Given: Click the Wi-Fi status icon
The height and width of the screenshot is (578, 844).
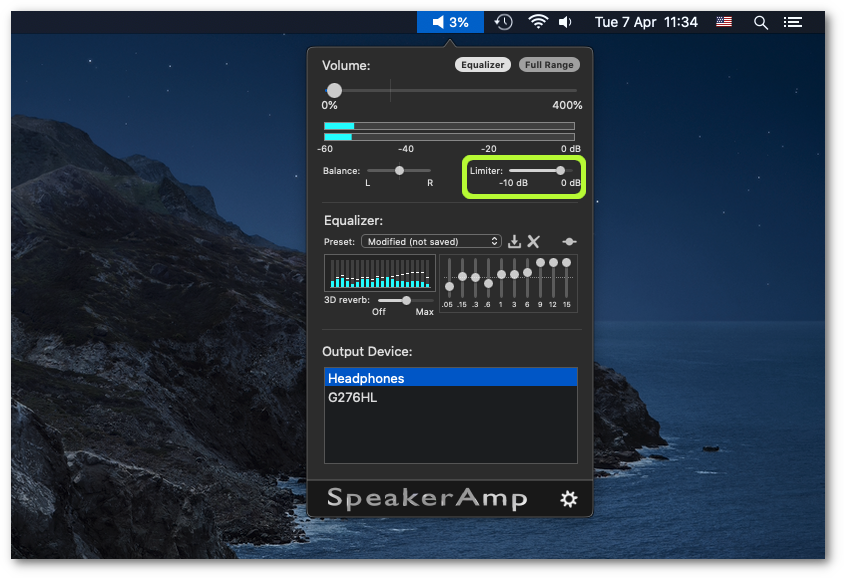Looking at the screenshot, I should pos(538,22).
